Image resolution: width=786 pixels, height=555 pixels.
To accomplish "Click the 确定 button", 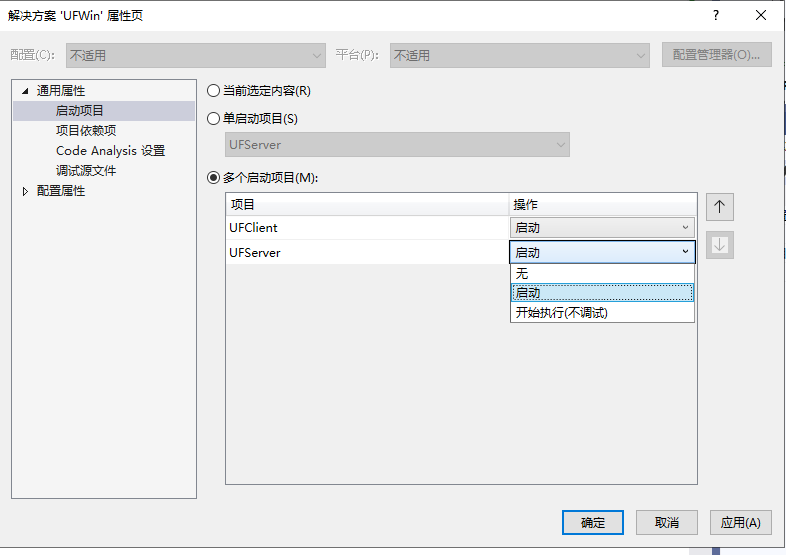I will (x=593, y=523).
